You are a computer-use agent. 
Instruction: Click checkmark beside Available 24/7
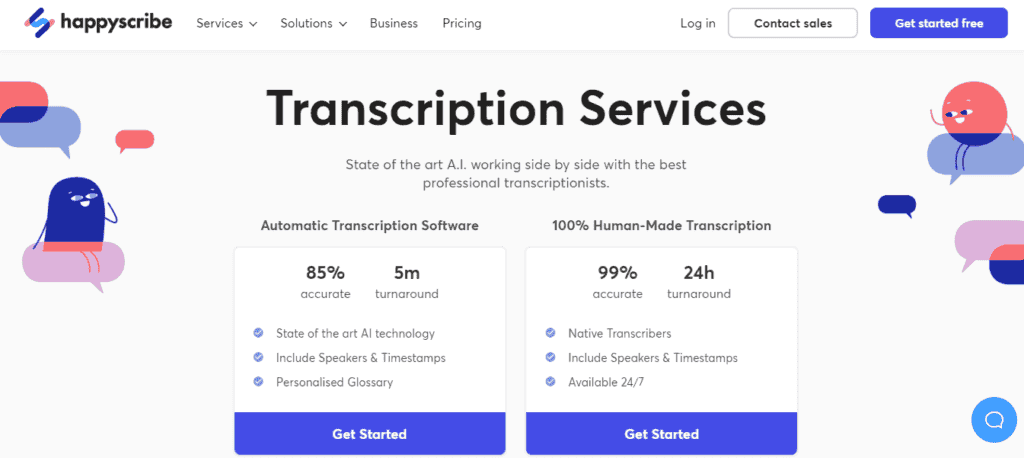550,381
